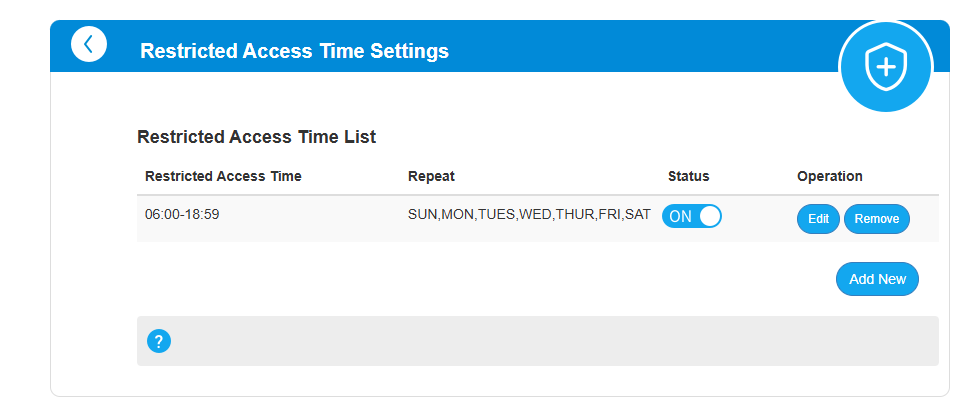Click the gray help bar
This screenshot has width=978, height=412.
[540, 341]
